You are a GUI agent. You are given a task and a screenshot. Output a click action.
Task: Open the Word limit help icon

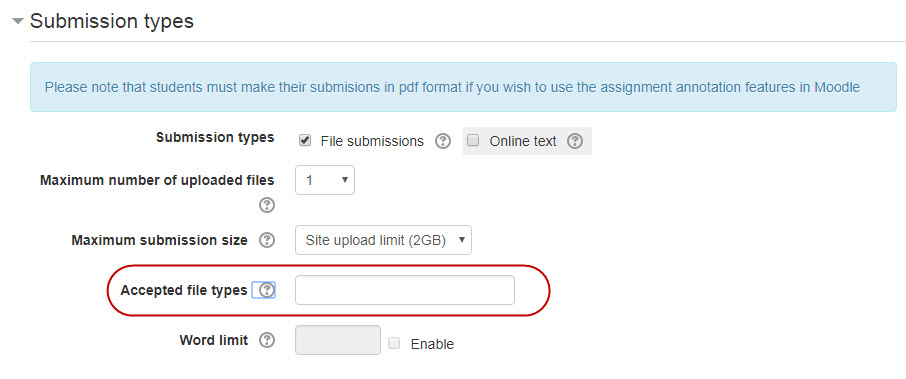click(x=266, y=340)
